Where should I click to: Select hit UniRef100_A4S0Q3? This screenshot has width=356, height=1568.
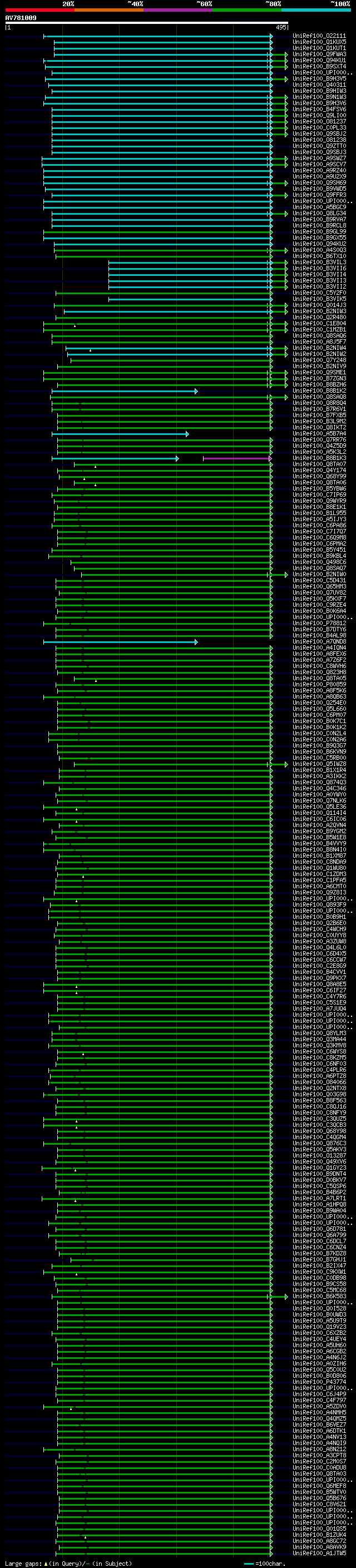(319, 250)
